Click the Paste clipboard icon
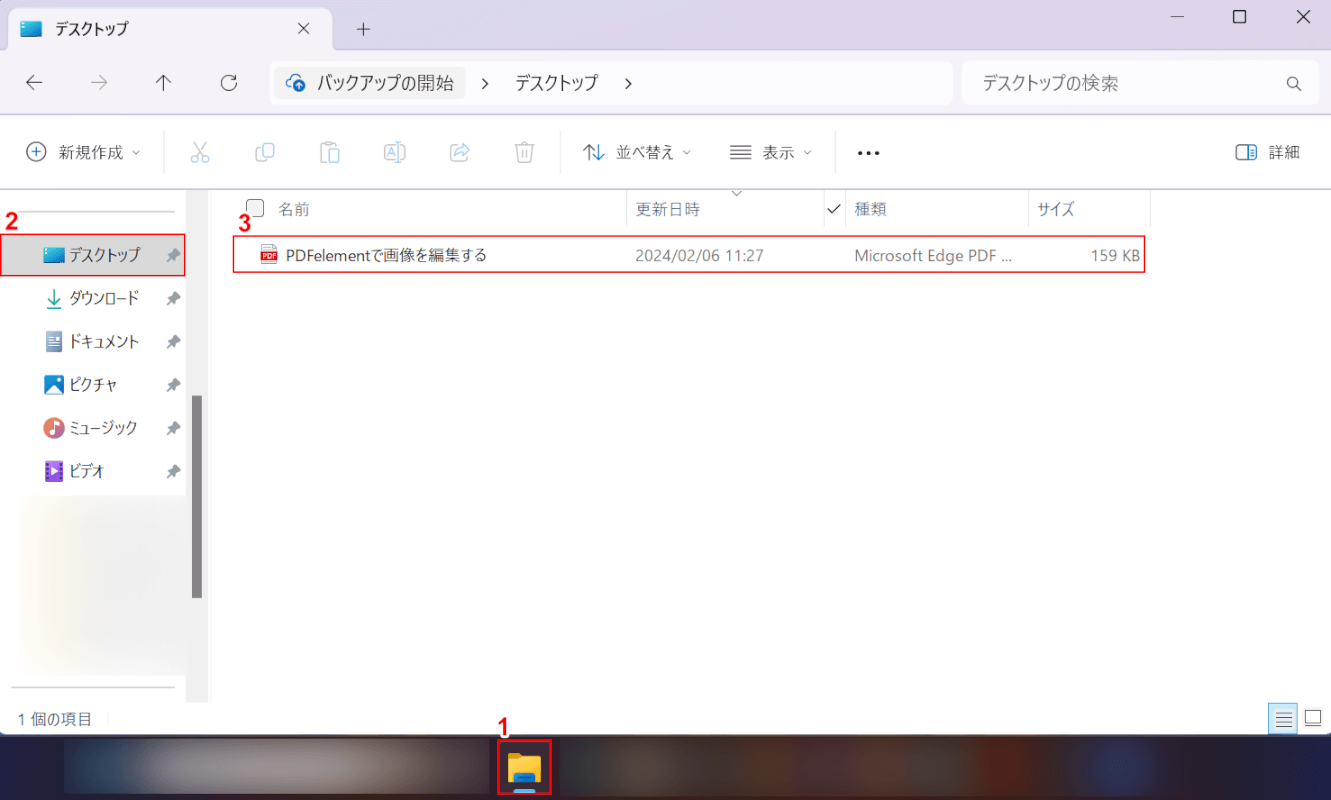The width and height of the screenshot is (1331, 800). point(330,152)
